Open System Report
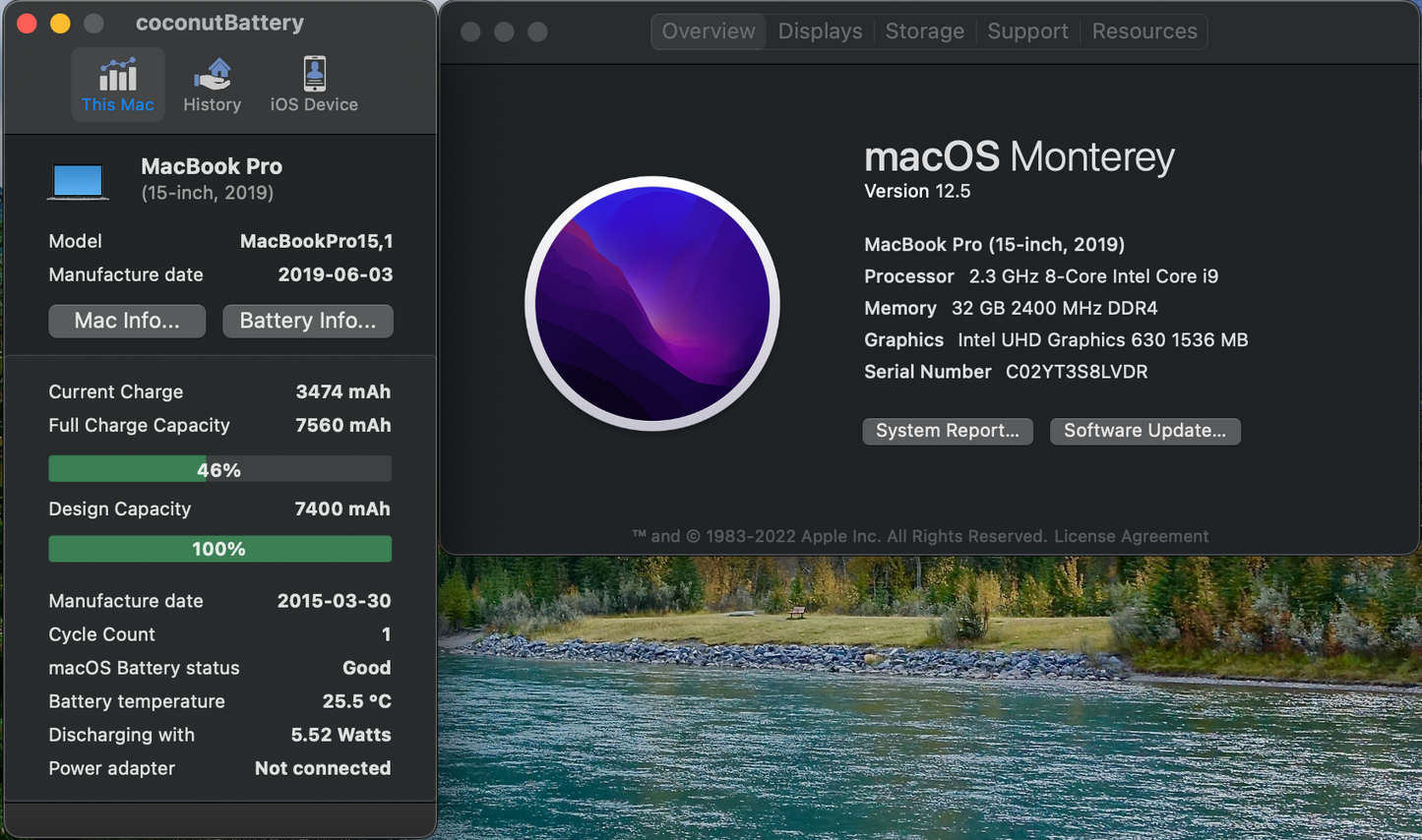Screen dimensions: 1422x840 point(947,431)
